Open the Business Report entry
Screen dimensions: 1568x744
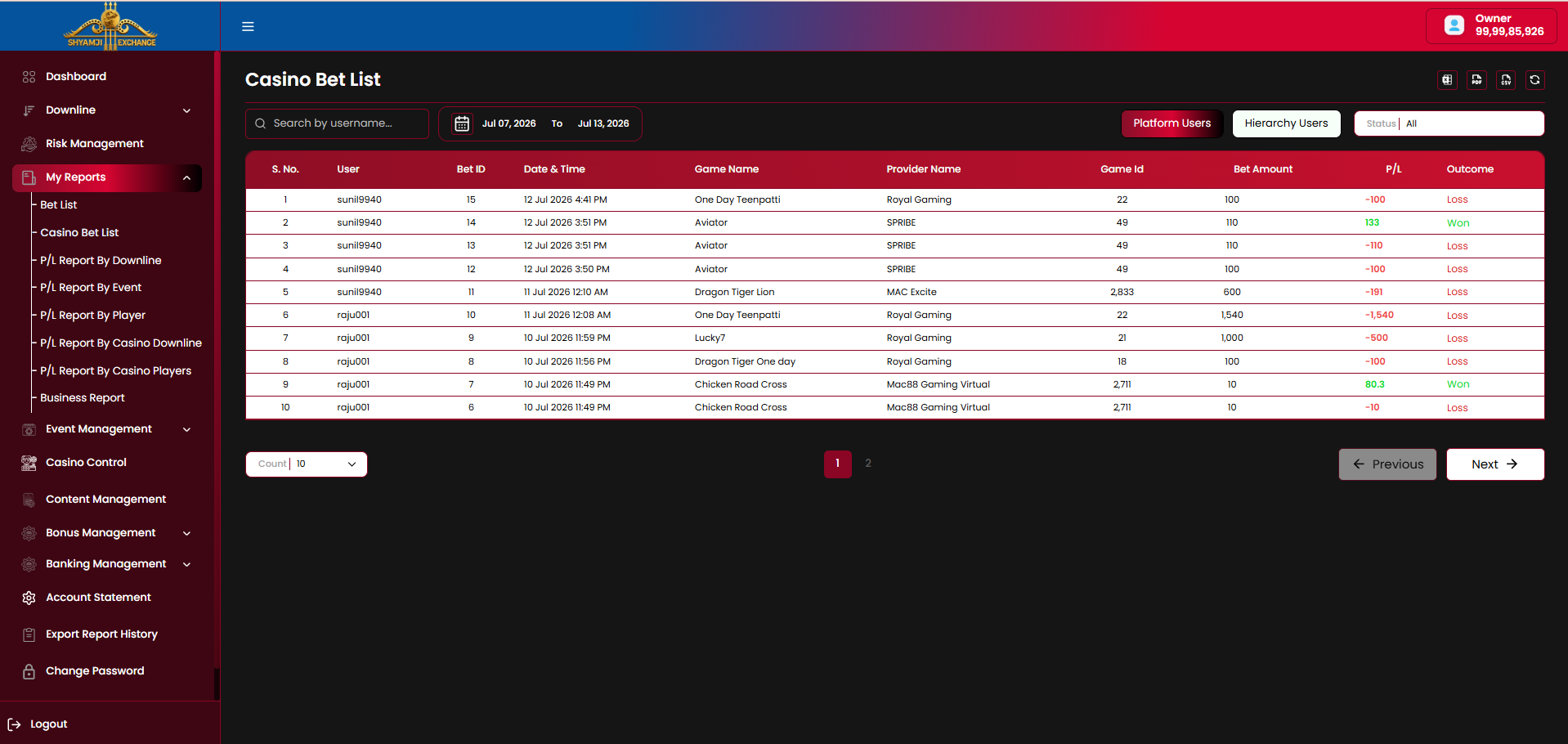(83, 398)
